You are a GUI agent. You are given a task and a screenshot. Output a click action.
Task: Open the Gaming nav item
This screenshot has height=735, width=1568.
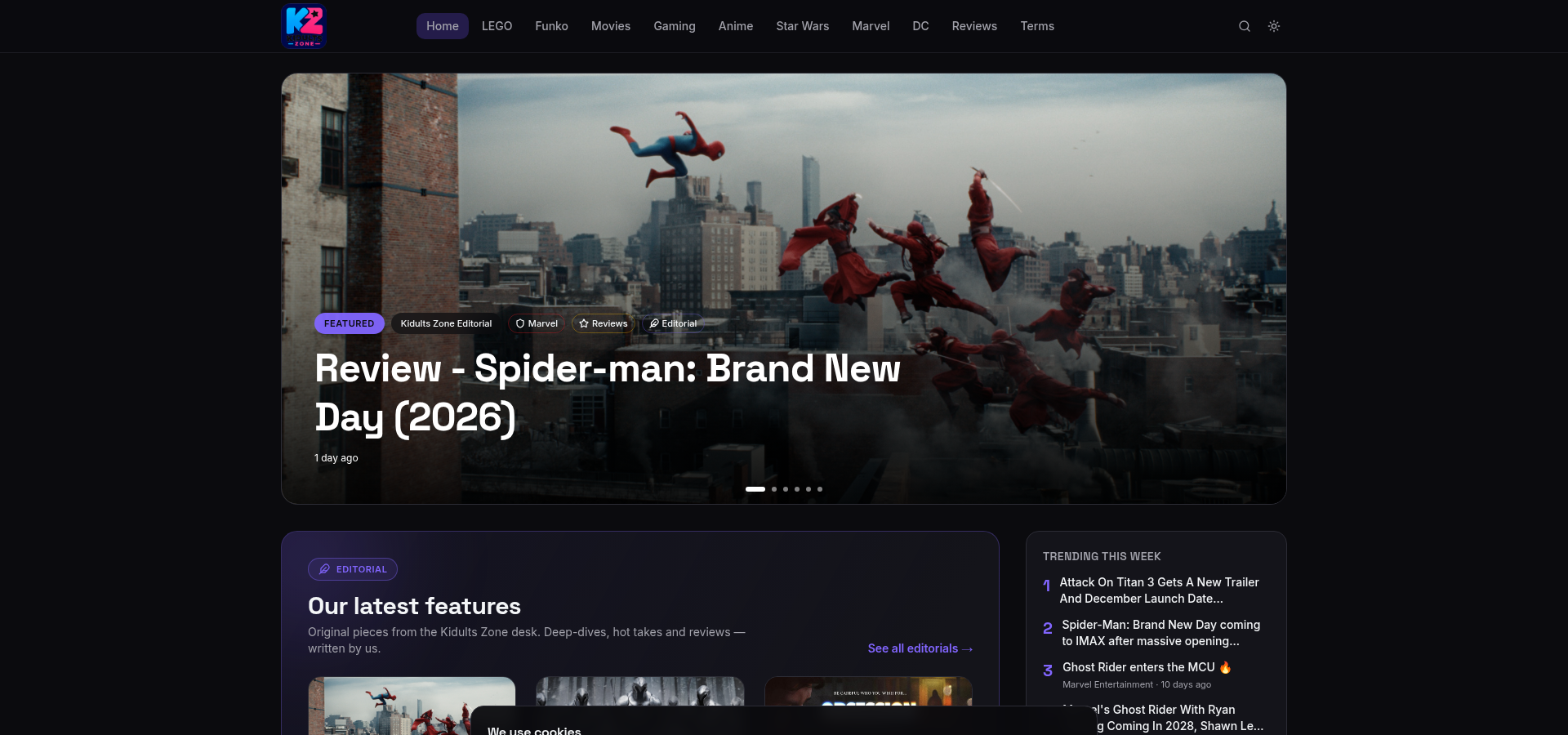coord(675,26)
